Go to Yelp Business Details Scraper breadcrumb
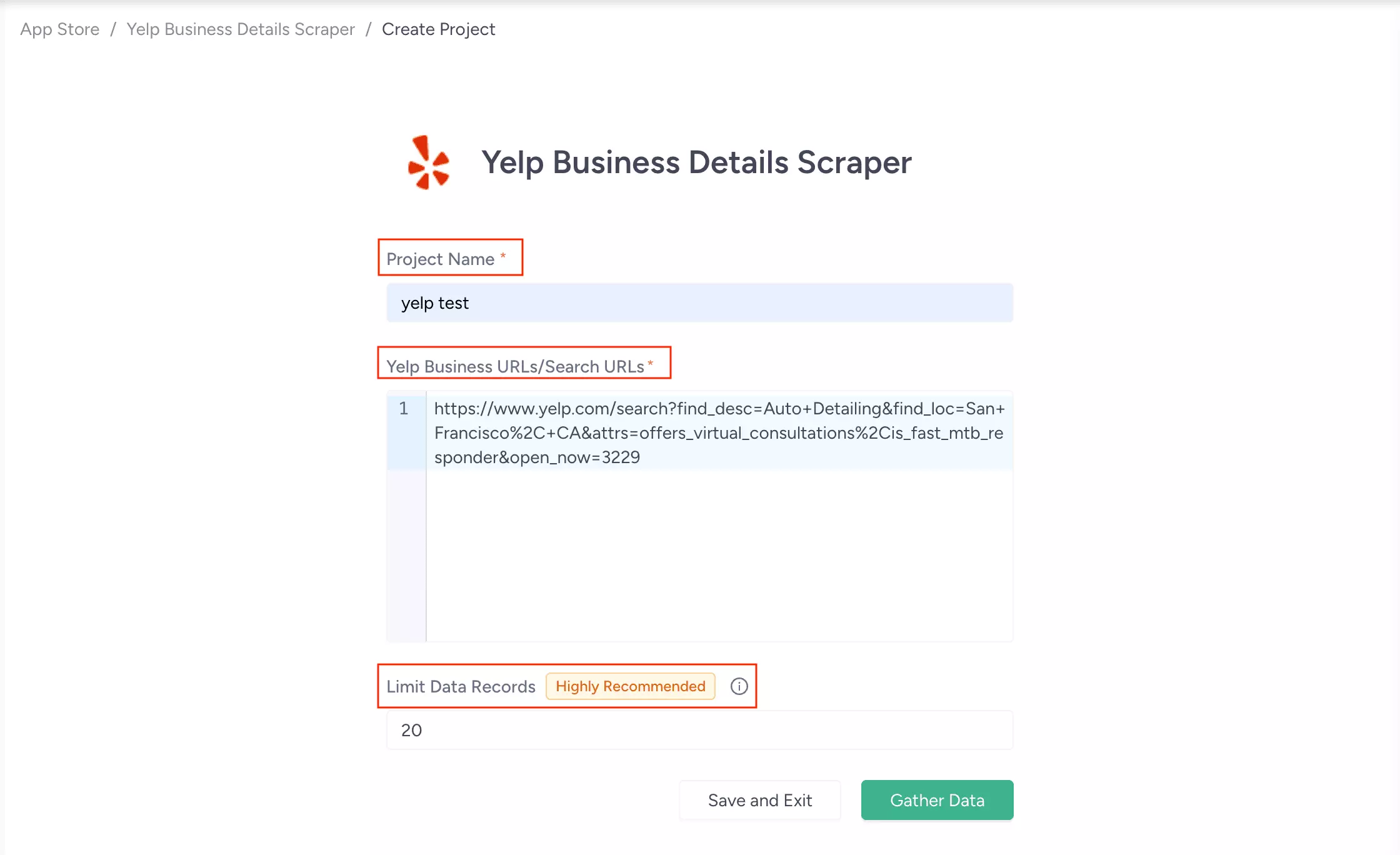The width and height of the screenshot is (1400, 855). tap(241, 29)
